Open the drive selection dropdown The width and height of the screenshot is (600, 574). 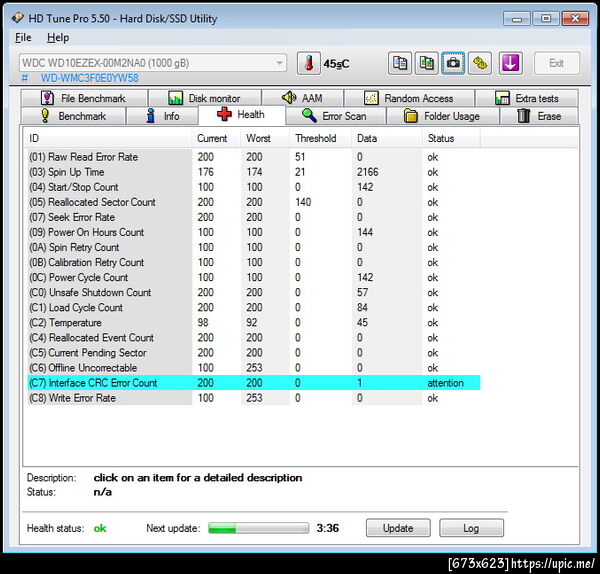(x=153, y=63)
